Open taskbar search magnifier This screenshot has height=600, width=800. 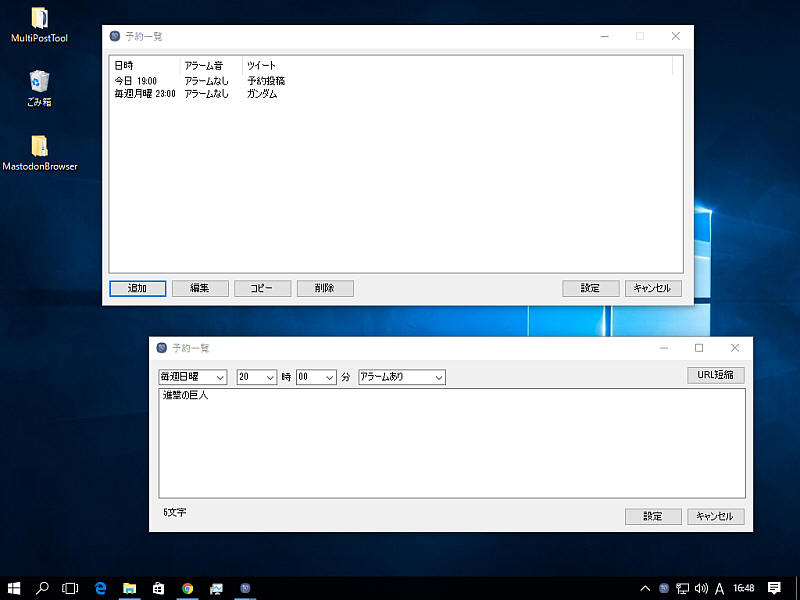pos(42,588)
